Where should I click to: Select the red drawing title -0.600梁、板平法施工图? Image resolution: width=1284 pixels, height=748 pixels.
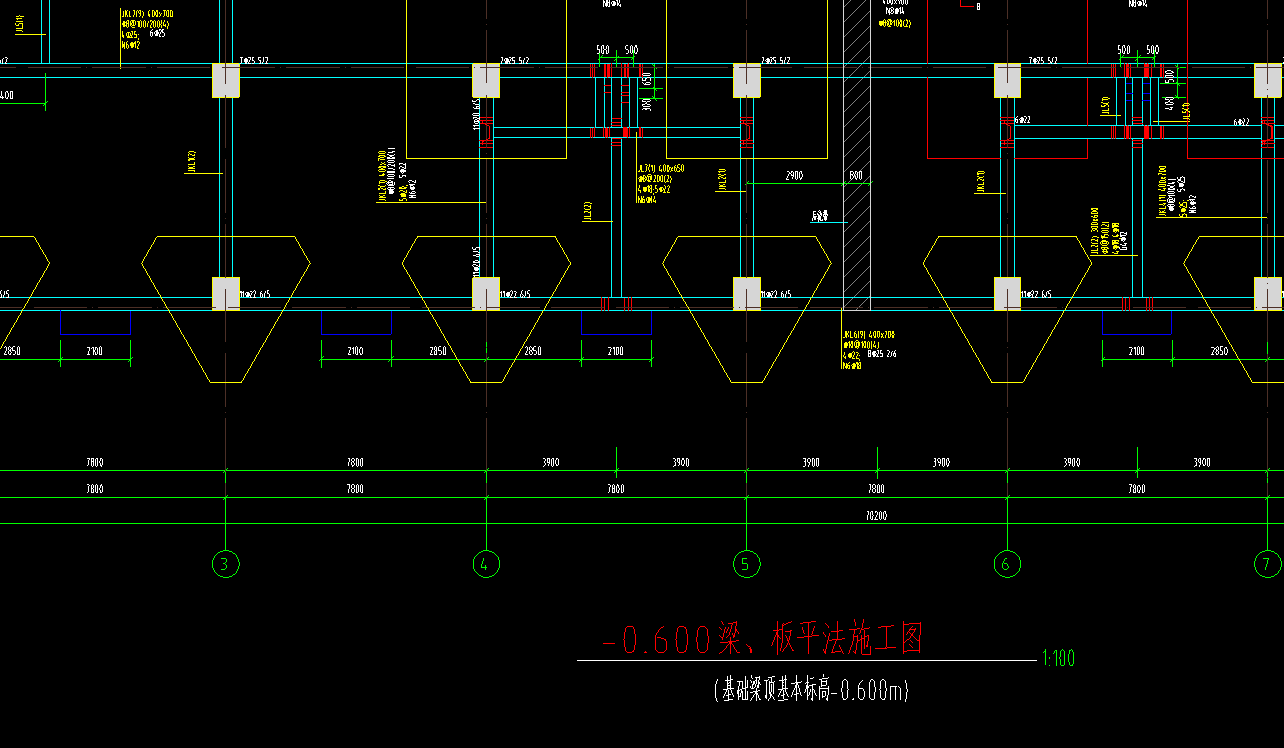click(x=763, y=638)
